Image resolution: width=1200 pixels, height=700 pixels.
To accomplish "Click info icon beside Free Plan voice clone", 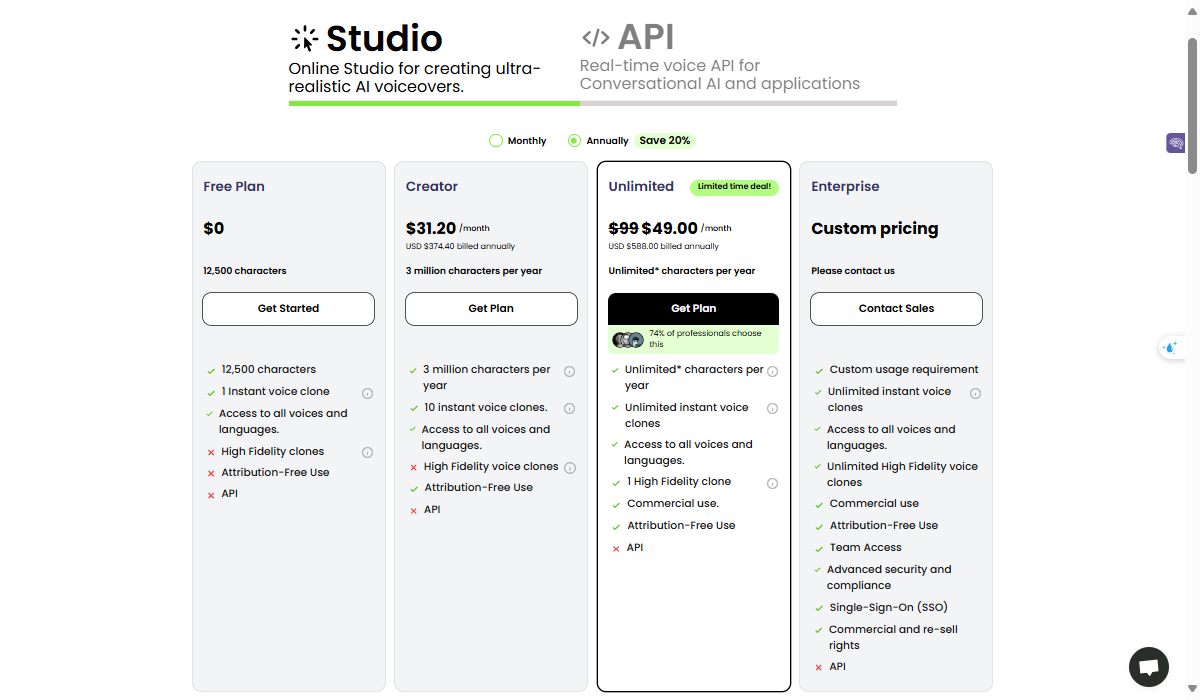I will point(367,393).
